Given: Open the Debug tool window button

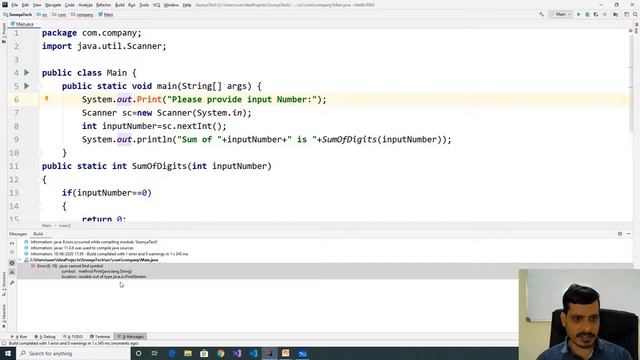Looking at the screenshot, I should point(45,337).
